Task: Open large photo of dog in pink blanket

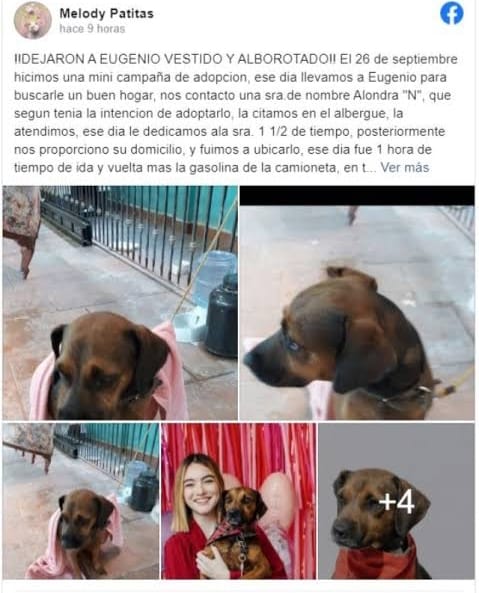Action: (x=120, y=303)
